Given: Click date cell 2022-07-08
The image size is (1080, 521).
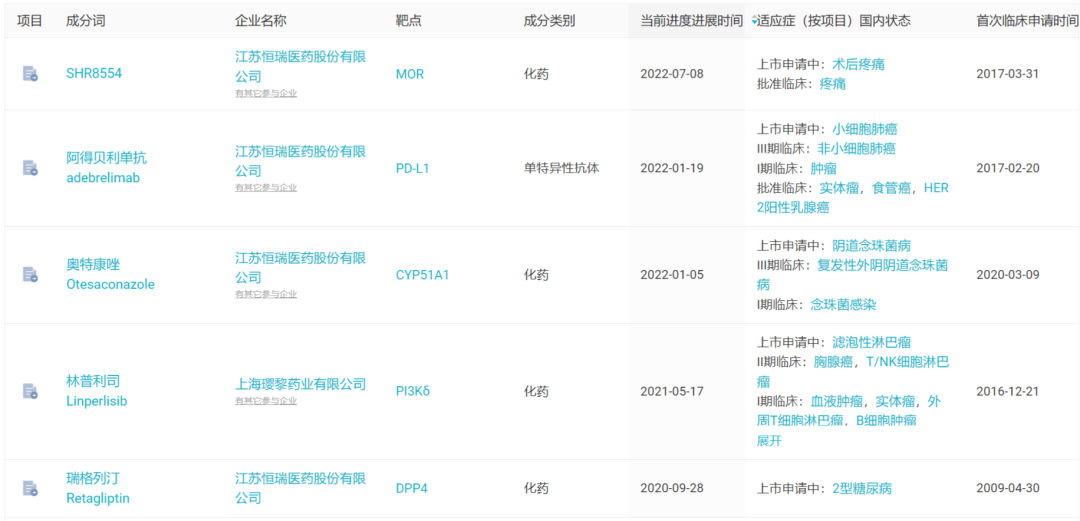Looking at the screenshot, I should tap(672, 74).
